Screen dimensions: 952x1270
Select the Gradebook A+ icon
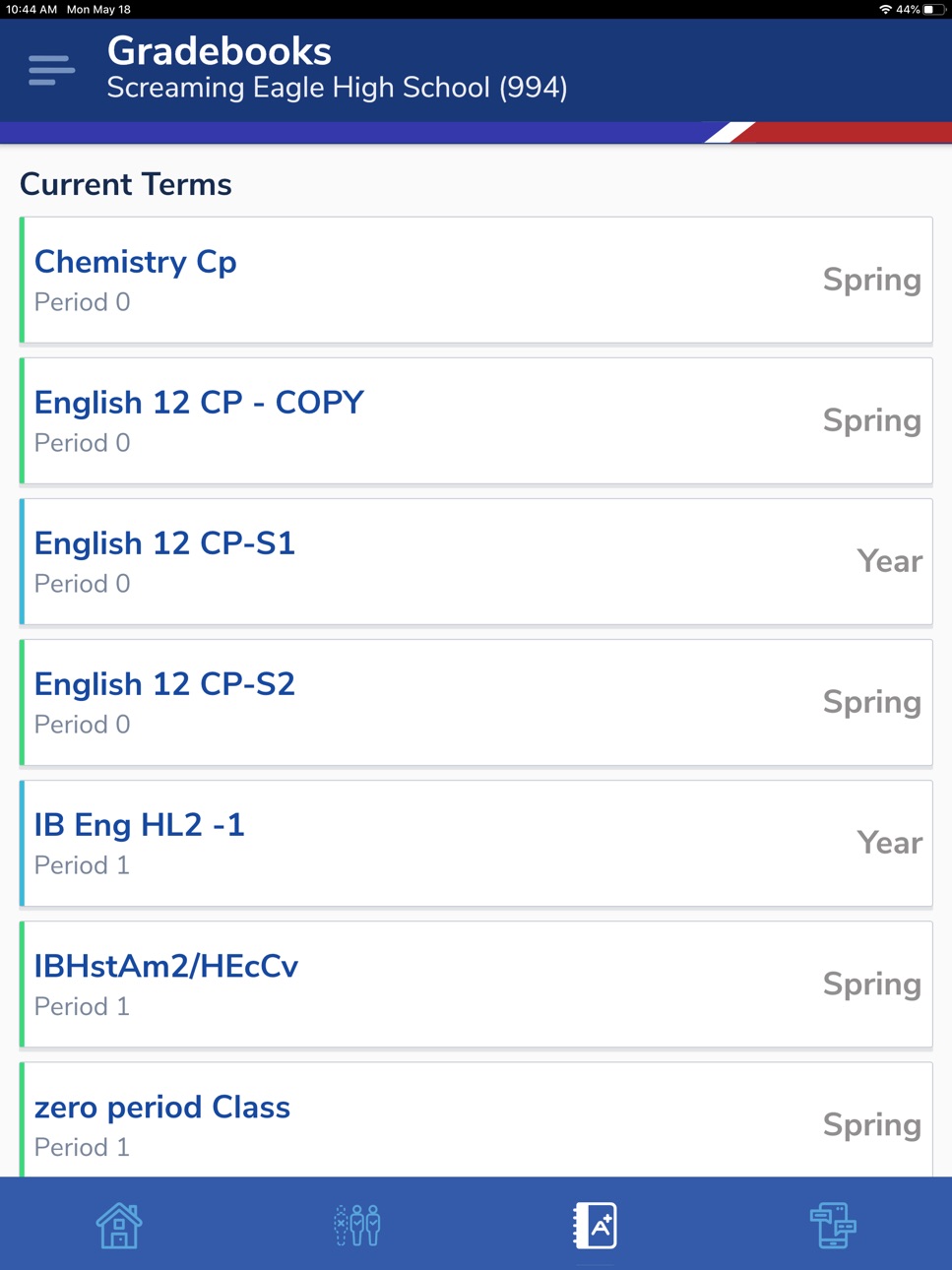tap(596, 1225)
